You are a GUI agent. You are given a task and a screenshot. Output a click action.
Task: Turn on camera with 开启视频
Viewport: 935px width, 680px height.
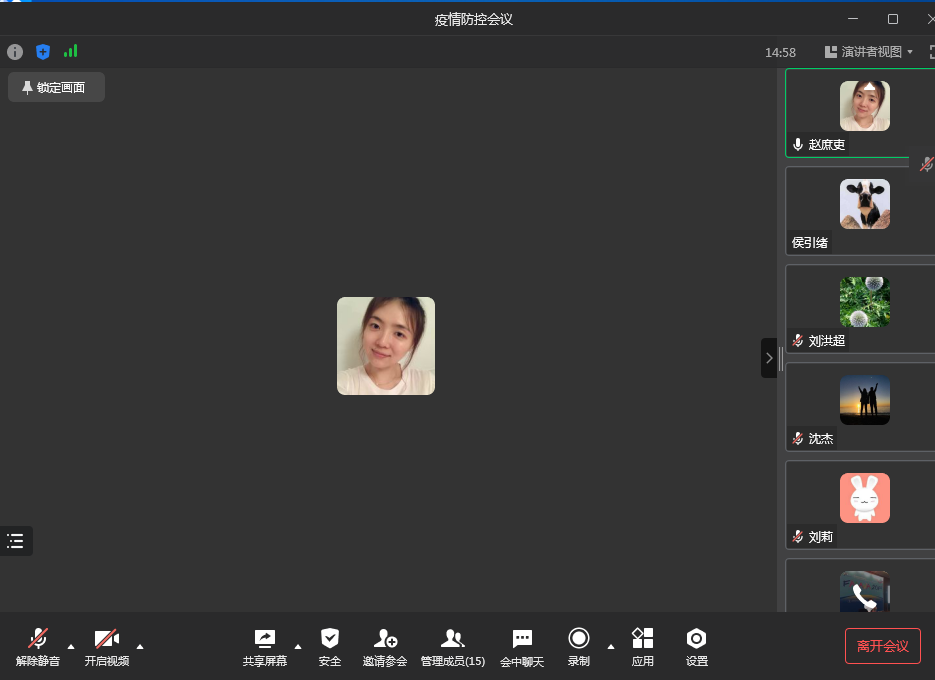(106, 647)
